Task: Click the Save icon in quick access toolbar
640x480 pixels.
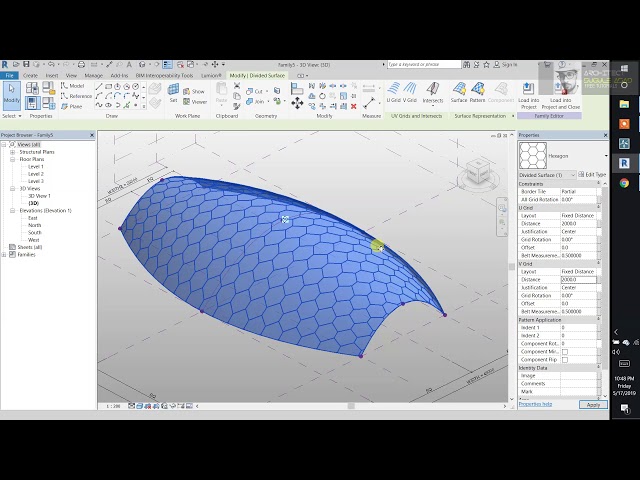Action: [26, 64]
